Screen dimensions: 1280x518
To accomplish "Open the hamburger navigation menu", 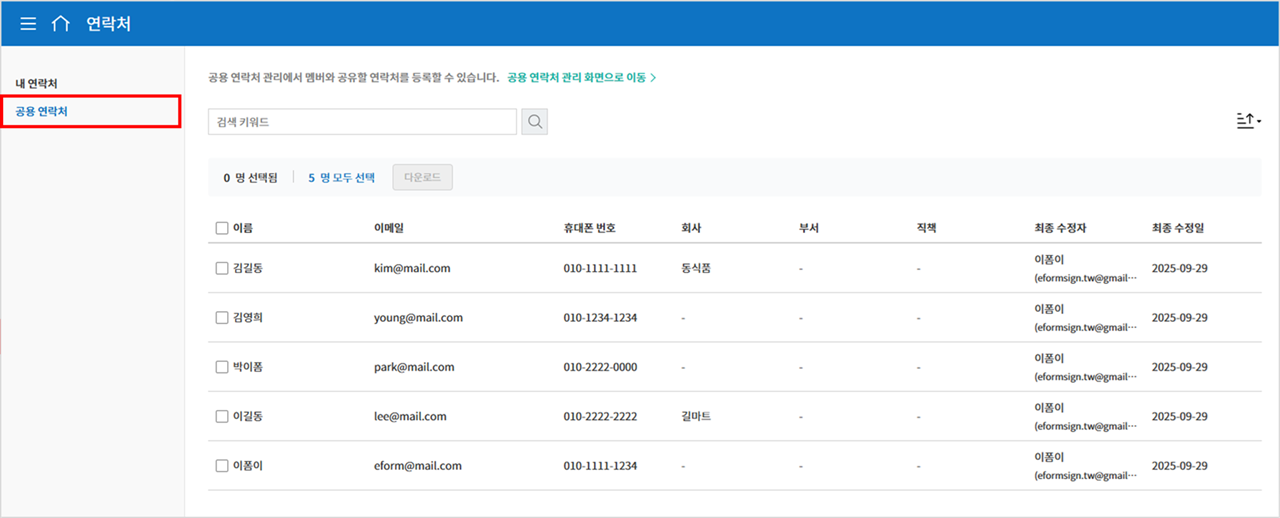I will [28, 24].
